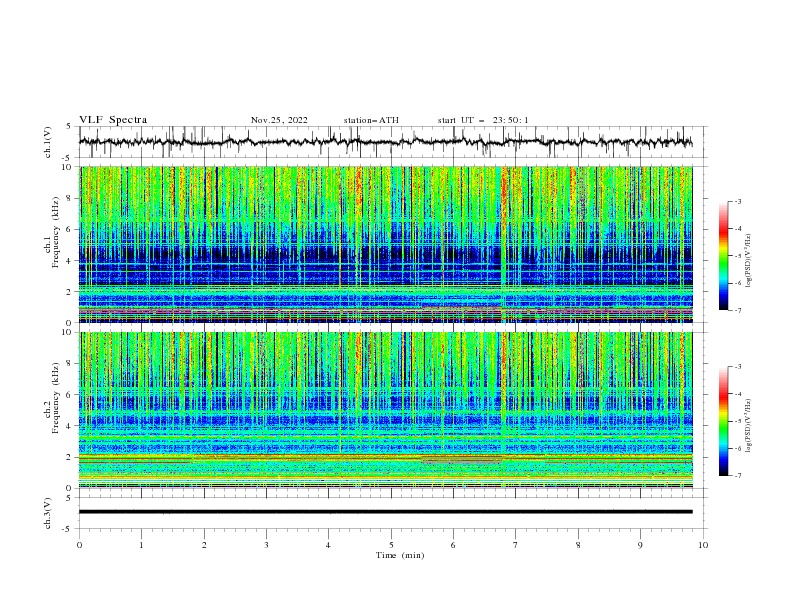Click the time axis tick label "7"

pyautogui.click(x=516, y=545)
